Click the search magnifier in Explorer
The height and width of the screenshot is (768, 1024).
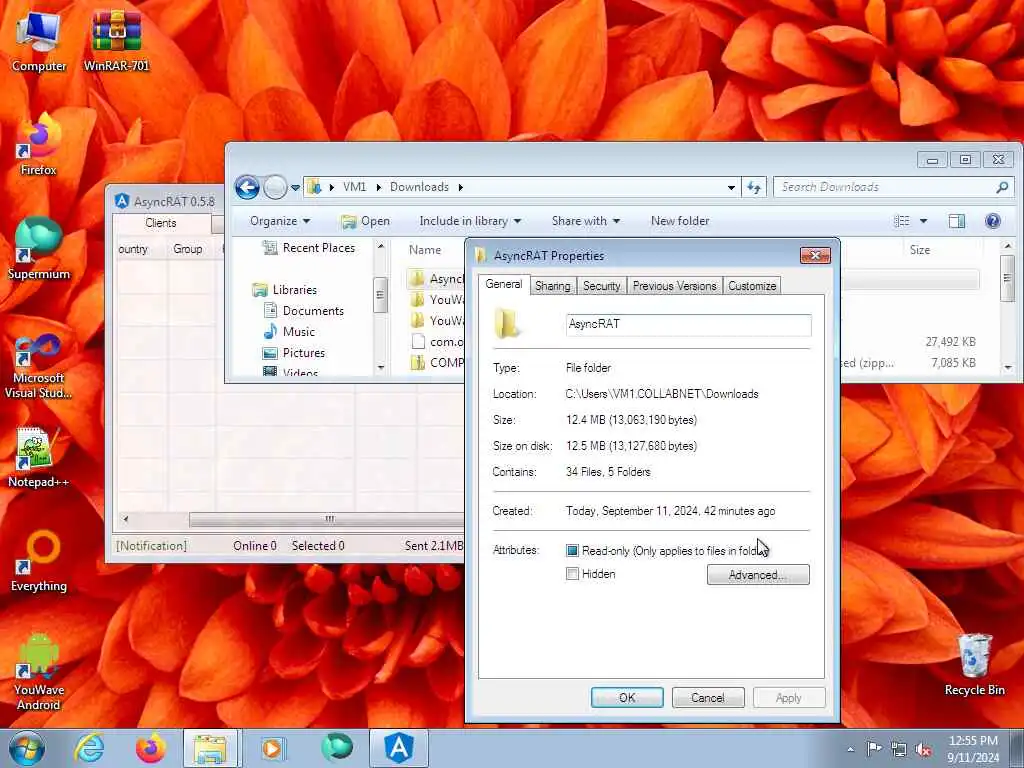1002,187
